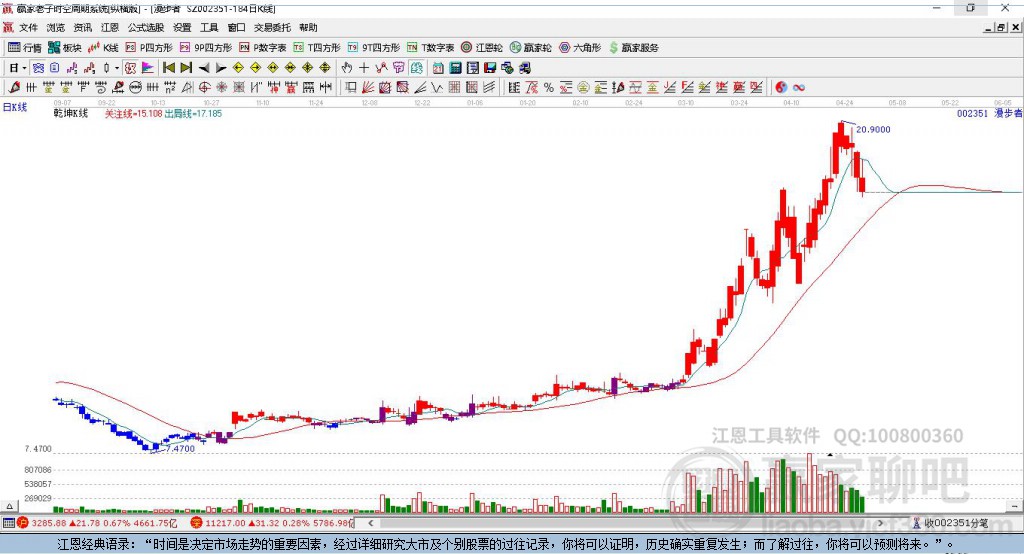Select the circled target crosshair tool

[x=204, y=87]
